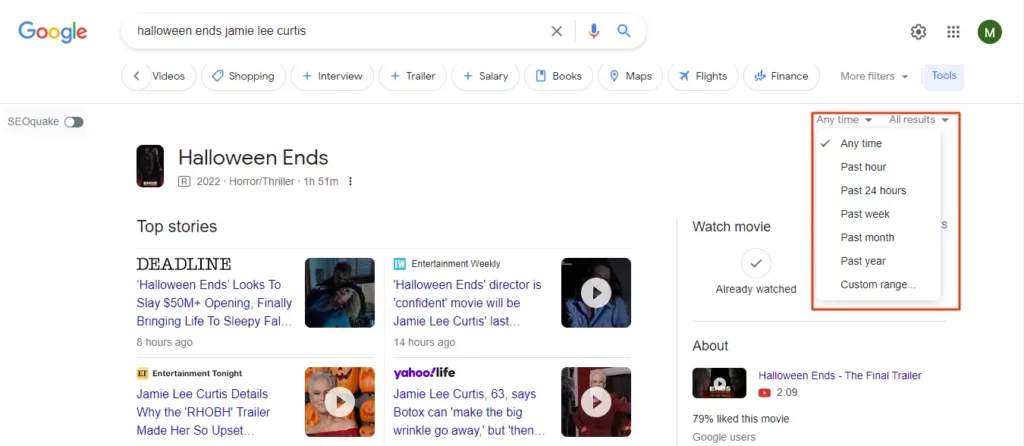Click the 'Google users' text
The height and width of the screenshot is (446, 1024).
(x=724, y=438)
